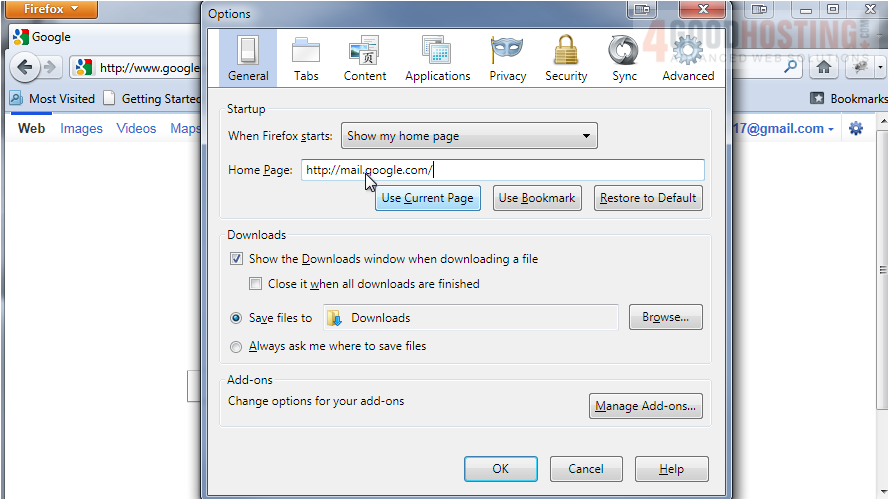889x500 pixels.
Task: Open the orange Firefox menu button
Action: [x=49, y=9]
